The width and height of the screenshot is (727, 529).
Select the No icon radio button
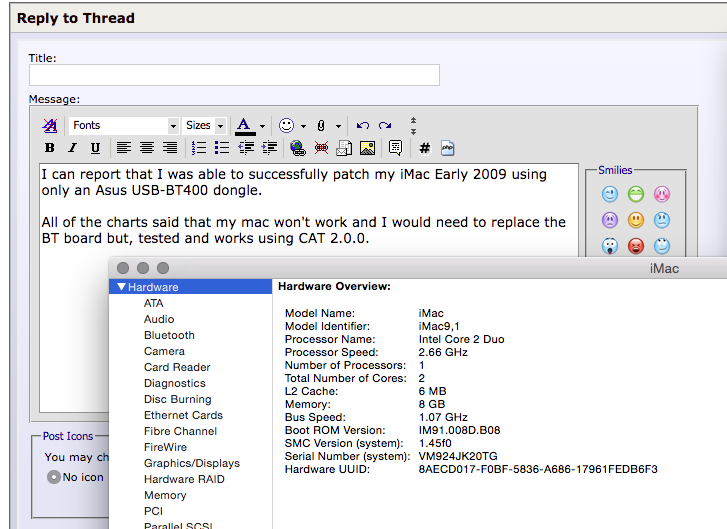point(54,477)
